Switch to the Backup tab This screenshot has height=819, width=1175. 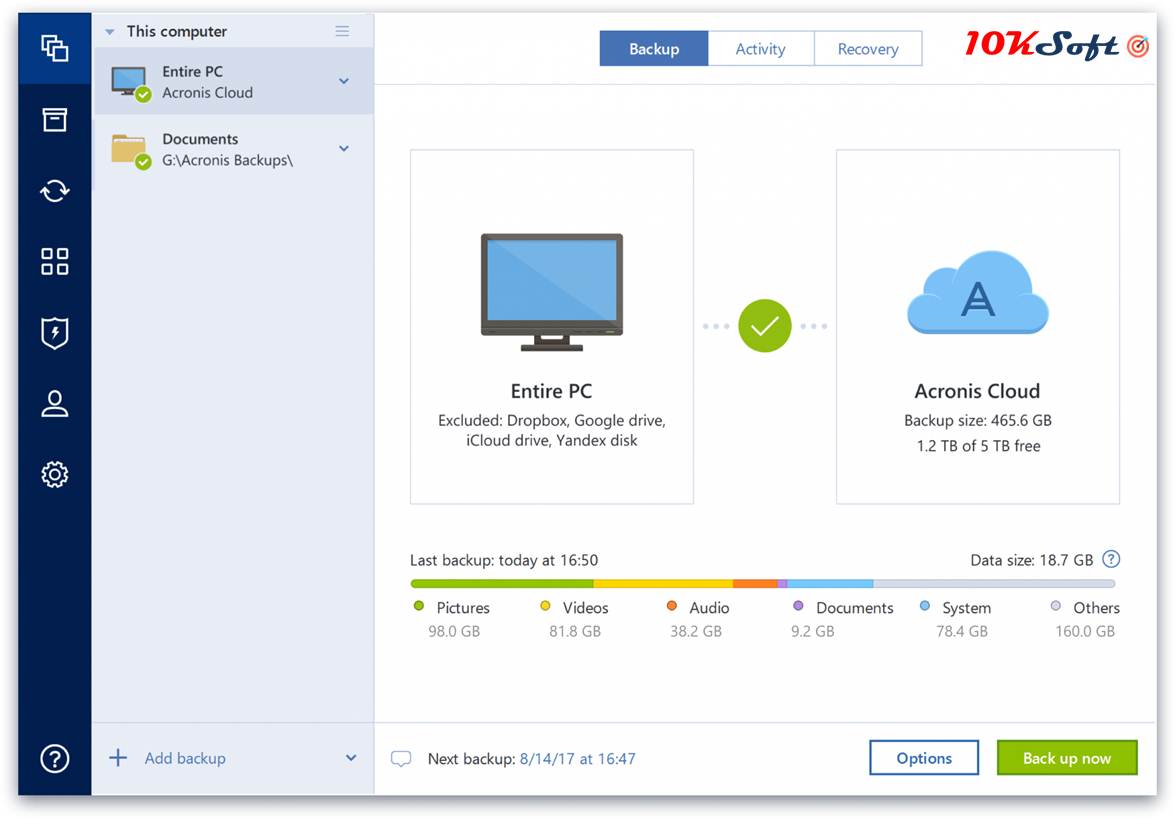pos(653,49)
